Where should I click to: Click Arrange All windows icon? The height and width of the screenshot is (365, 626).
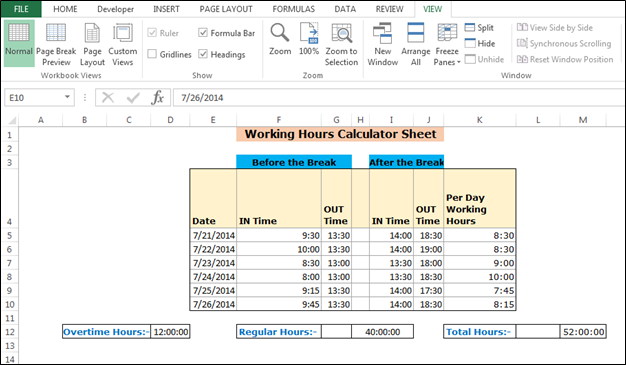(x=416, y=44)
